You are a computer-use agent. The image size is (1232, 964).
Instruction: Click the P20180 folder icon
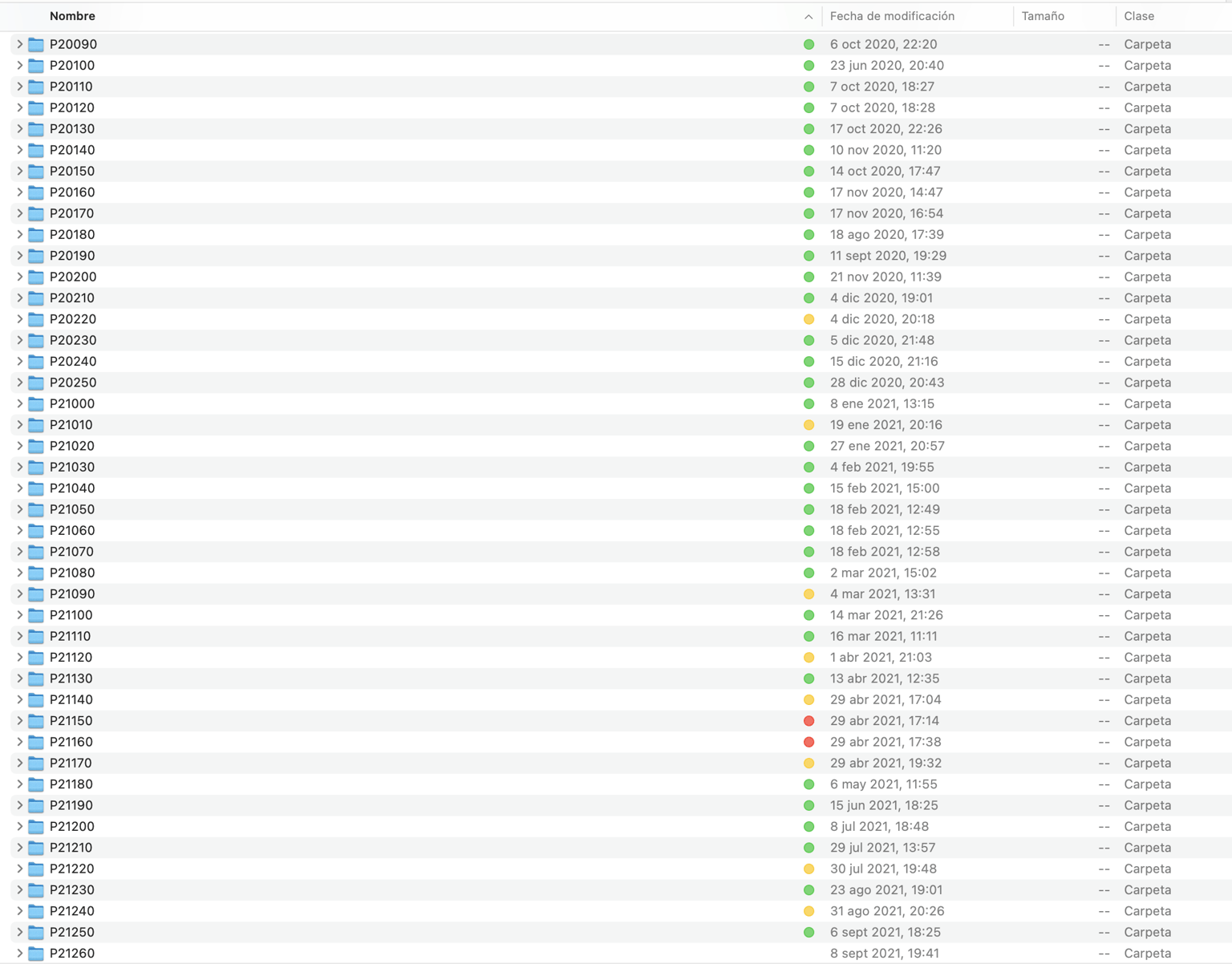point(36,234)
